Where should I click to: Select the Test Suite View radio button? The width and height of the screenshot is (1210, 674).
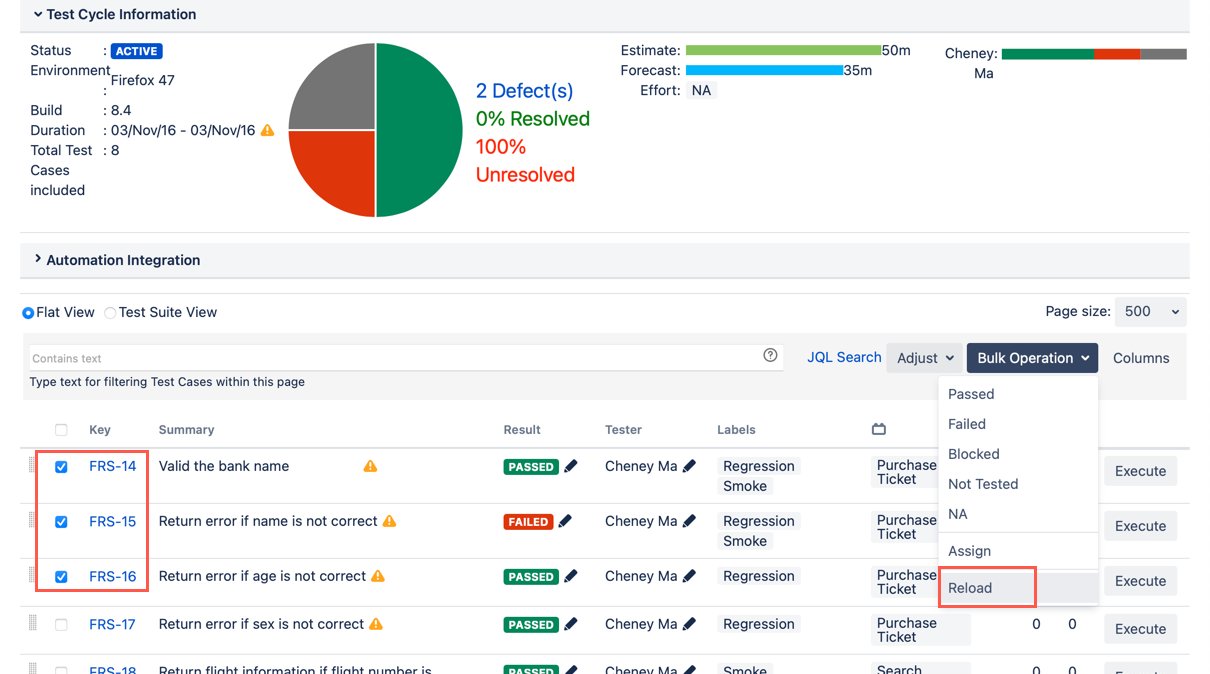pos(110,313)
